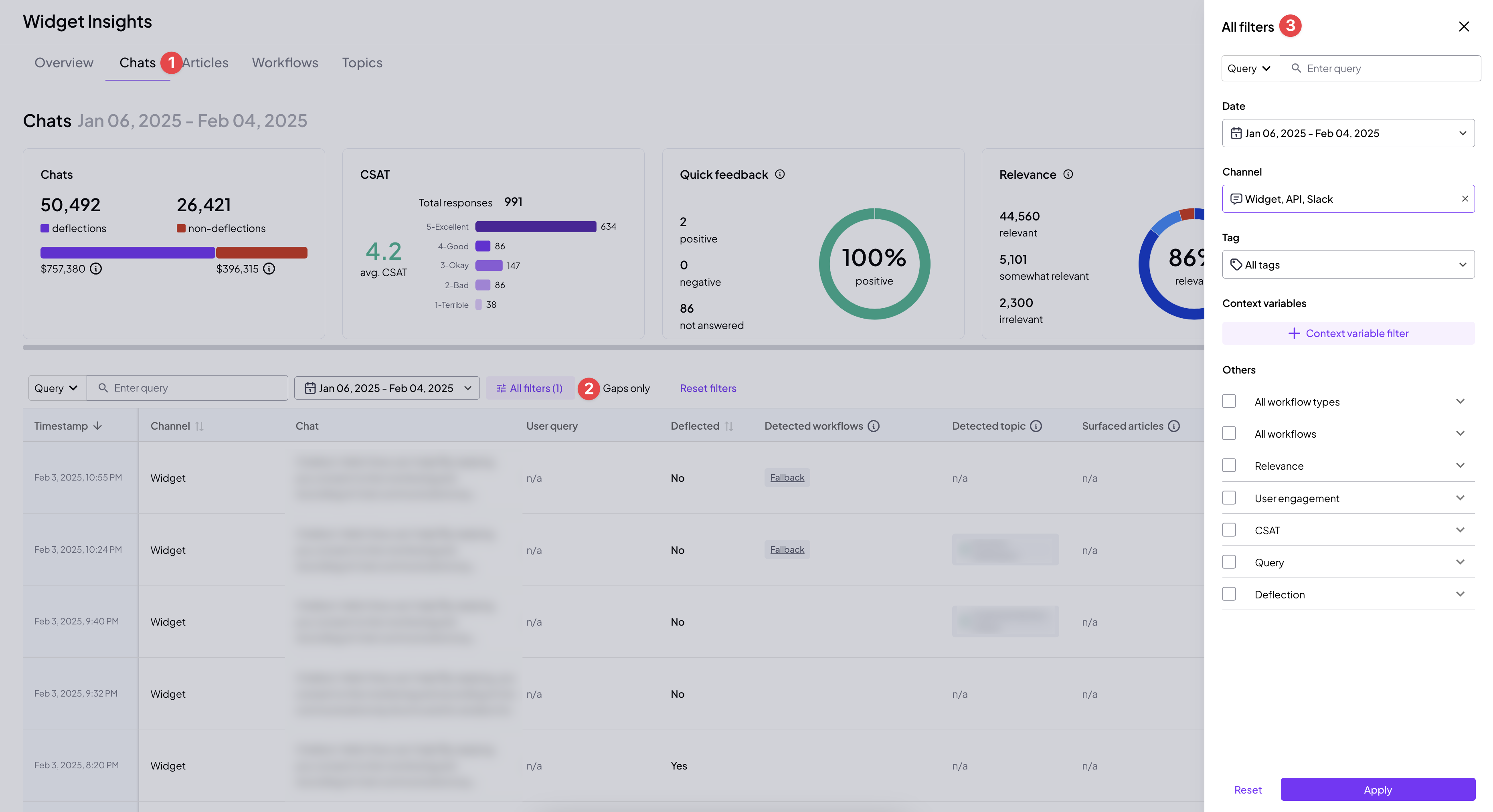The image size is (1493, 812).
Task: Expand the Relevance filter section
Action: point(1460,465)
